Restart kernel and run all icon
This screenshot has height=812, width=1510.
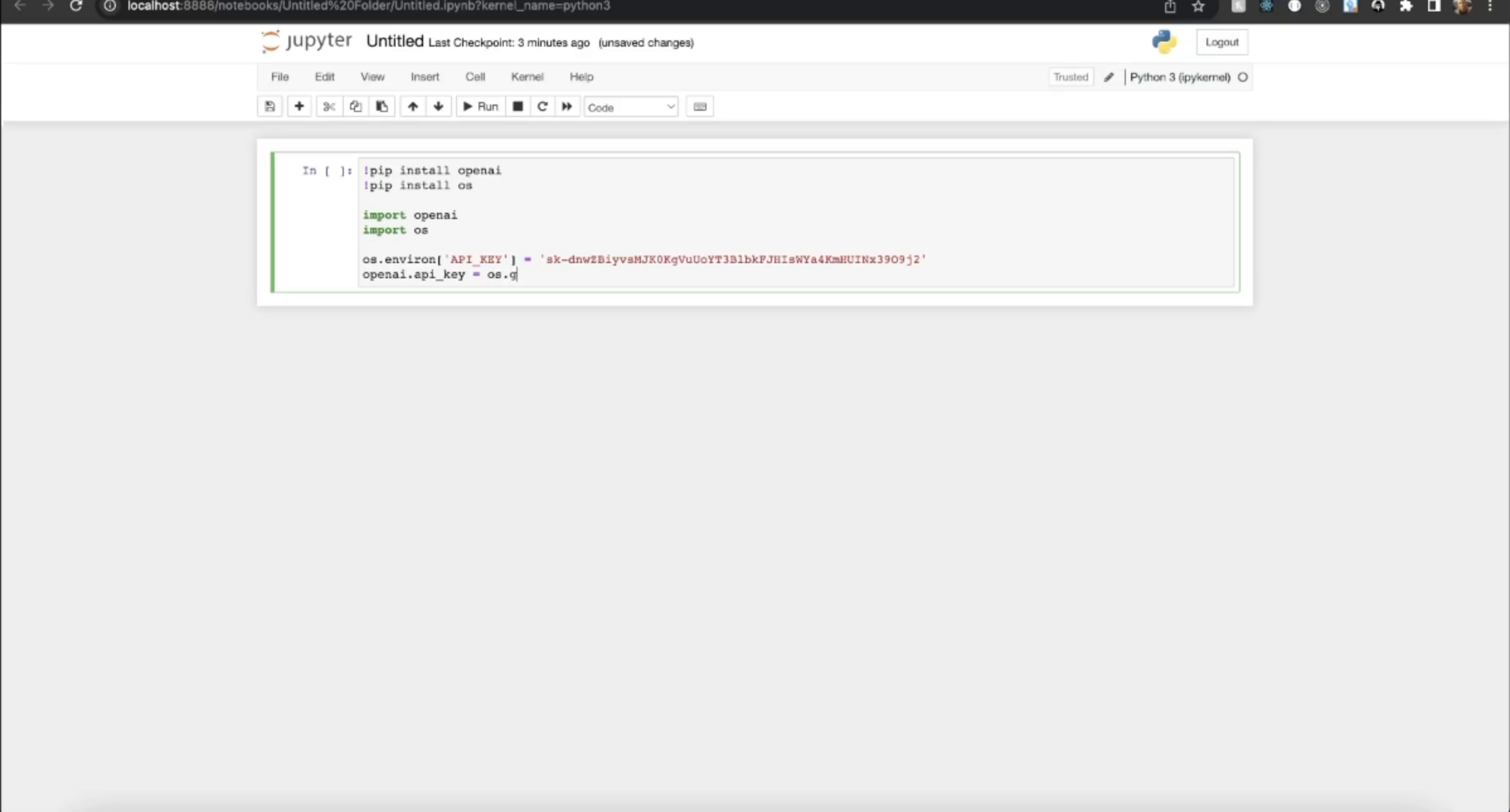click(567, 106)
